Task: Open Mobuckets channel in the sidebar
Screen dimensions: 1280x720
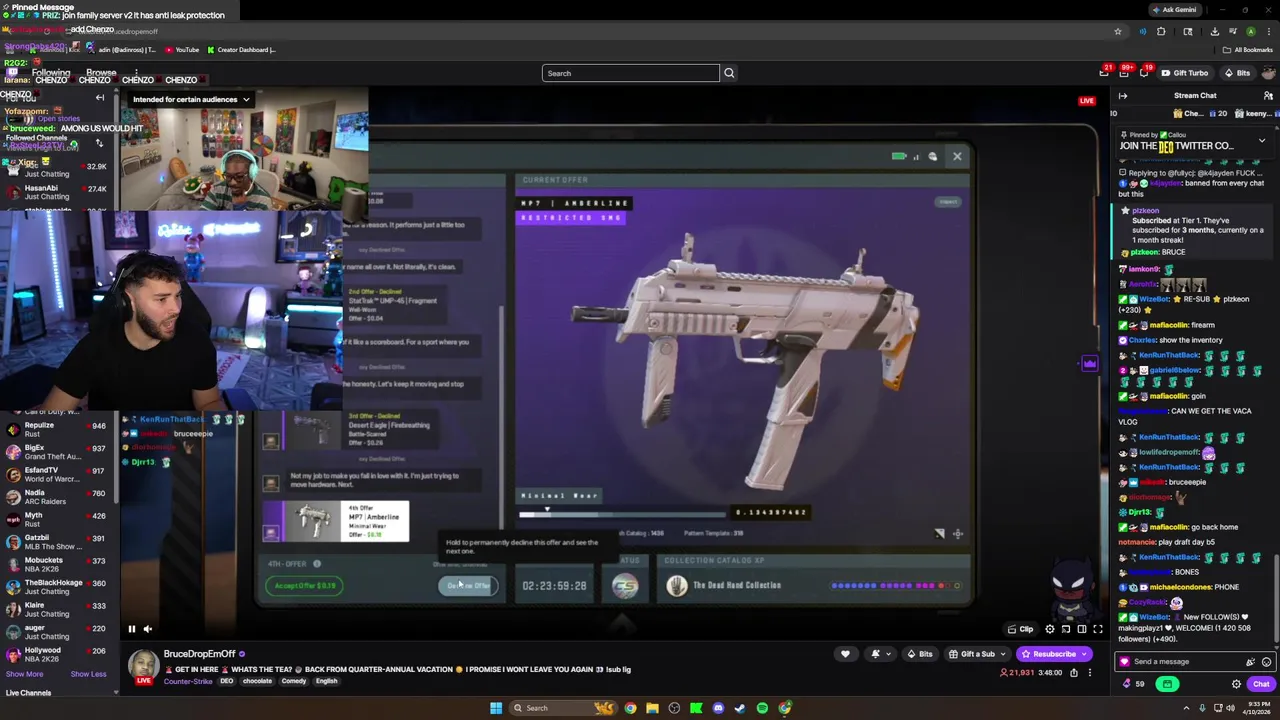Action: click(x=57, y=564)
